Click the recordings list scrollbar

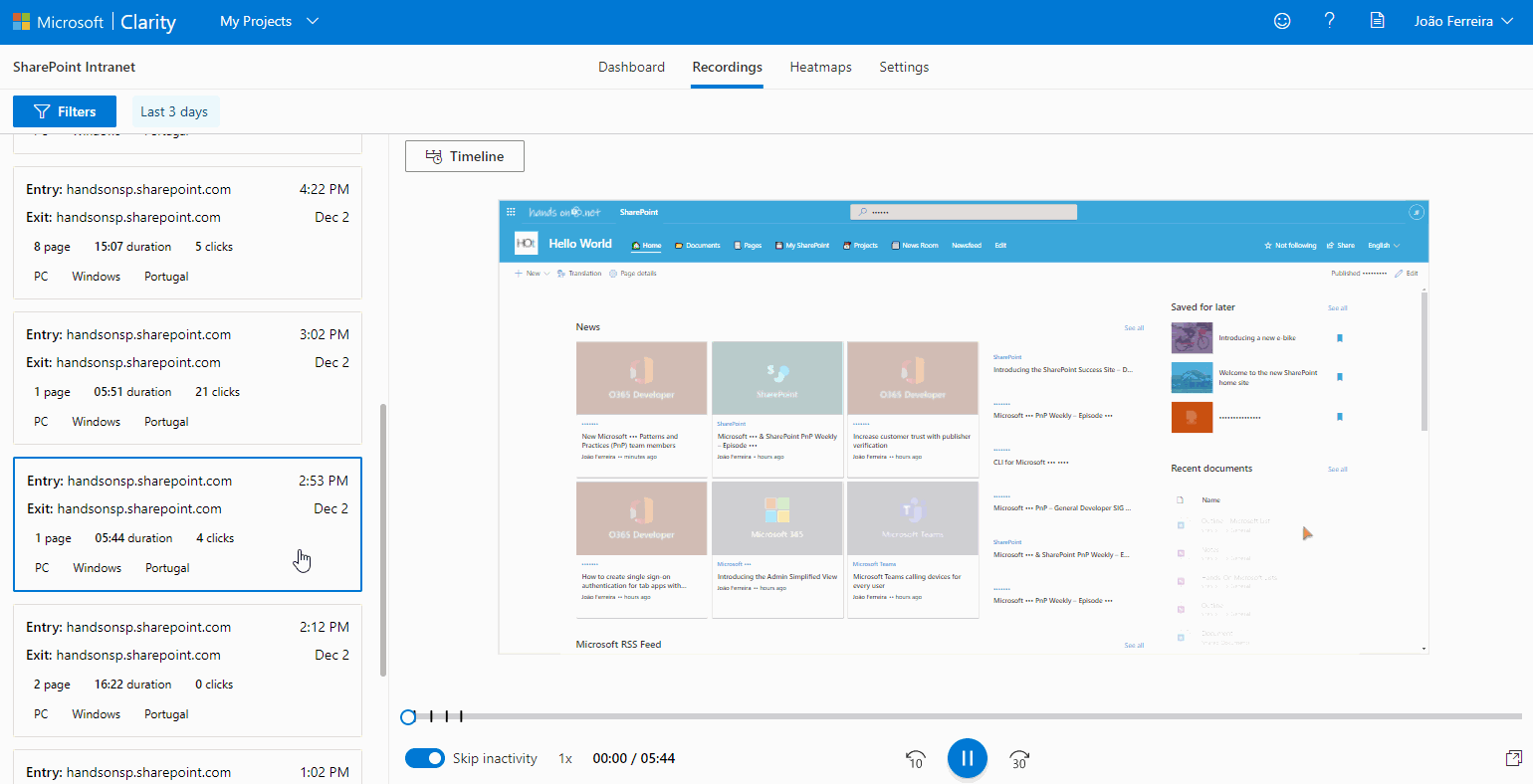(383, 540)
